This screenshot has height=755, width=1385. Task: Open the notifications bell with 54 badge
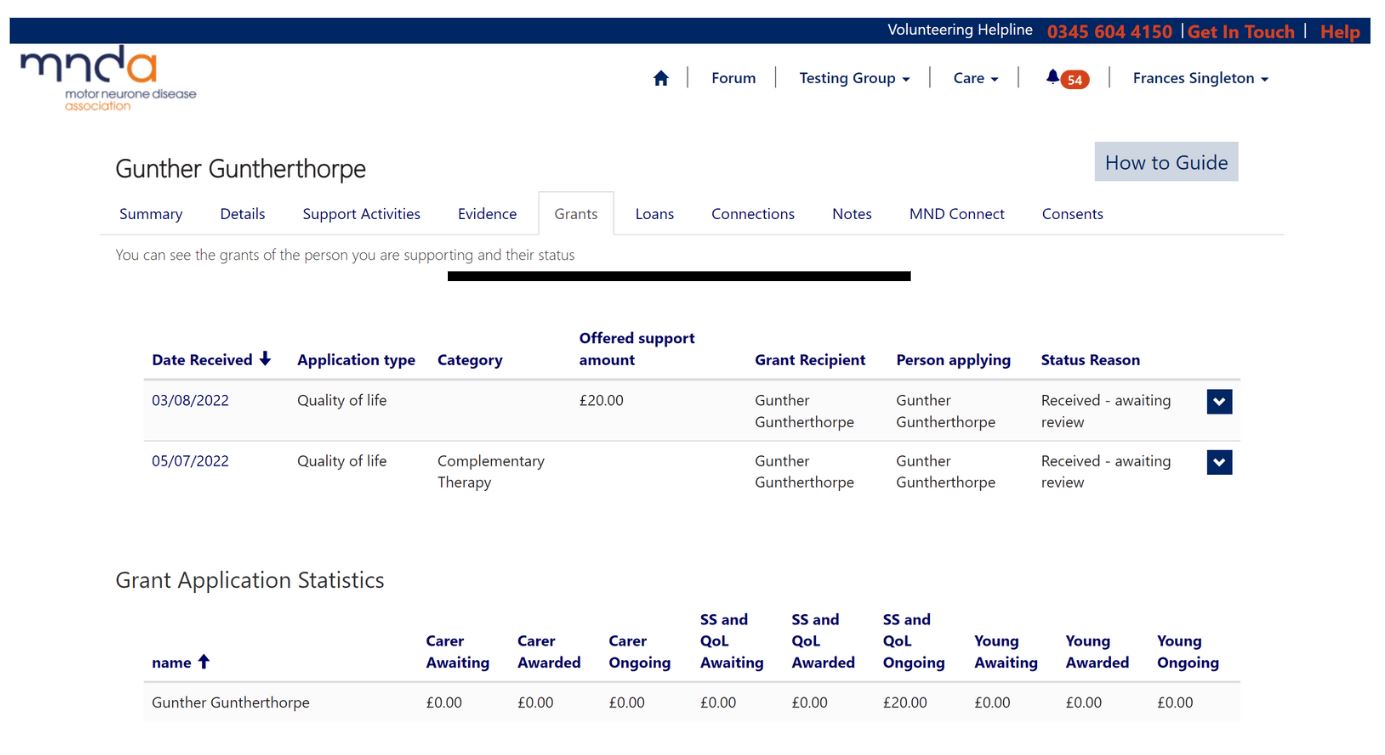pos(1067,79)
